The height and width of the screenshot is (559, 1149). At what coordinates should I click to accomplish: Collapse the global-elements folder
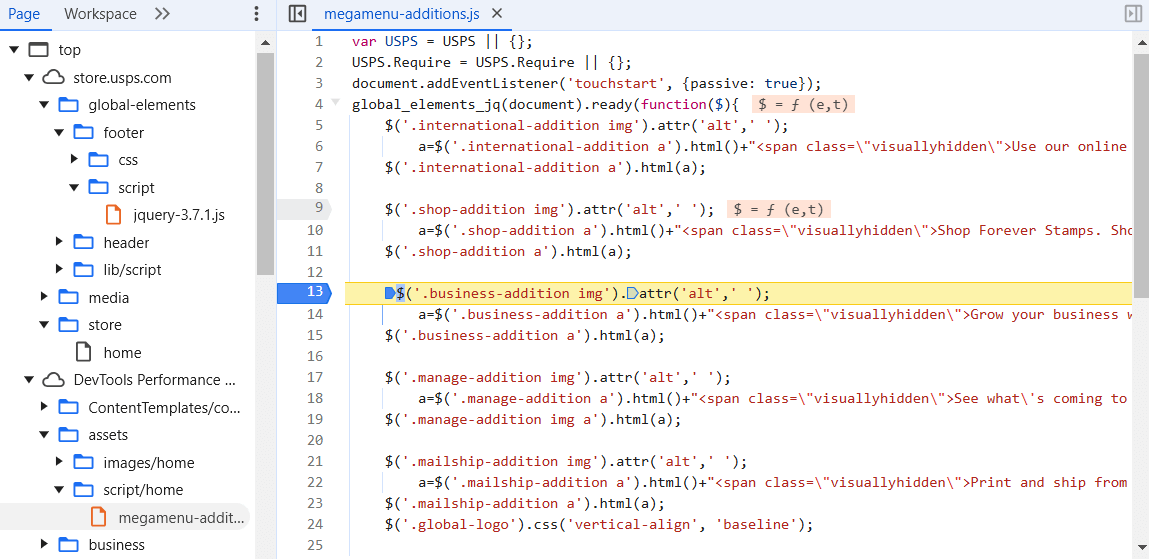[44, 105]
